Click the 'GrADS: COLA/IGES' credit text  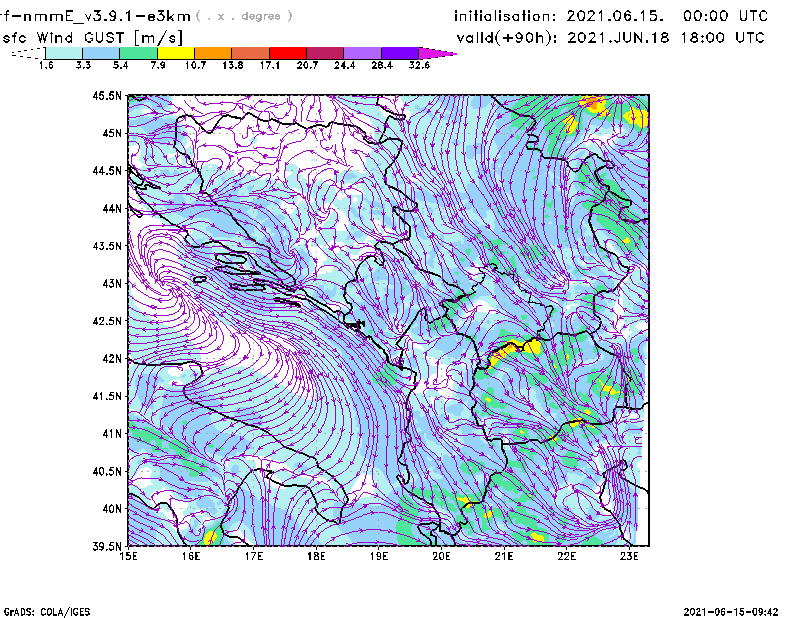click(47, 612)
